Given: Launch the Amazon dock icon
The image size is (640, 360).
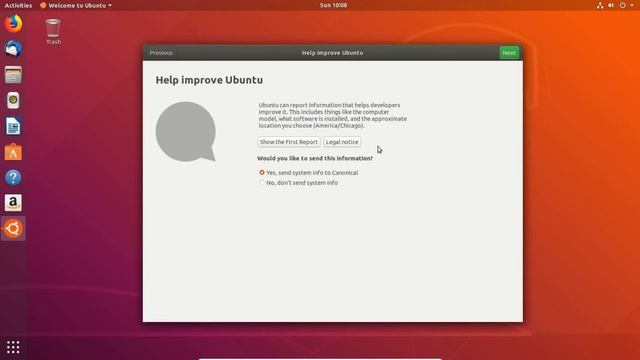Looking at the screenshot, I should pos(13,203).
